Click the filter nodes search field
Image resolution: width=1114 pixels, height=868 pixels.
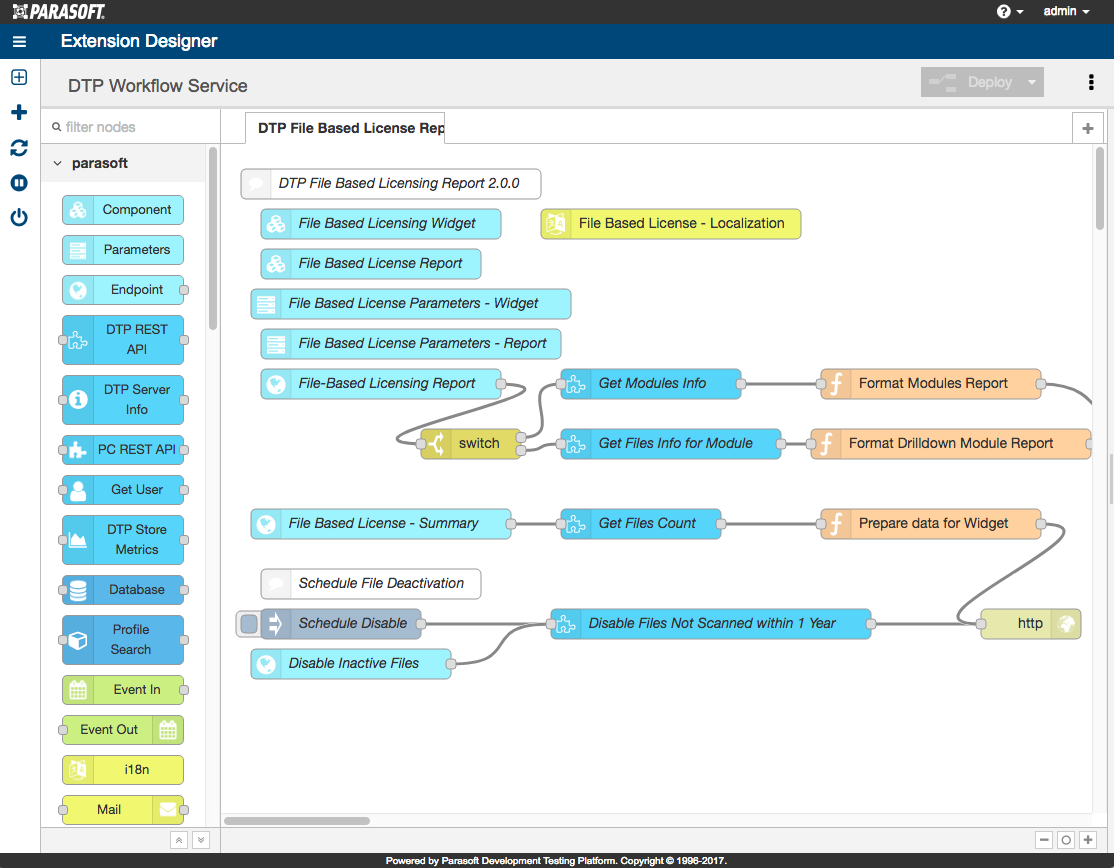point(131,127)
